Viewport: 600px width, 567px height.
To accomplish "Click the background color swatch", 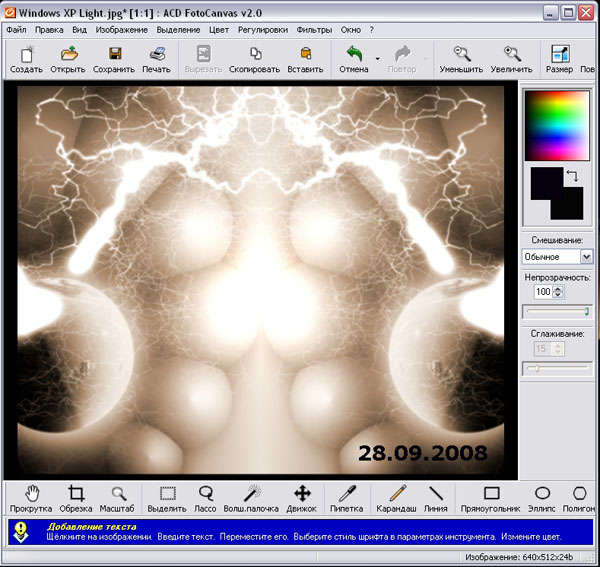I will pos(573,209).
